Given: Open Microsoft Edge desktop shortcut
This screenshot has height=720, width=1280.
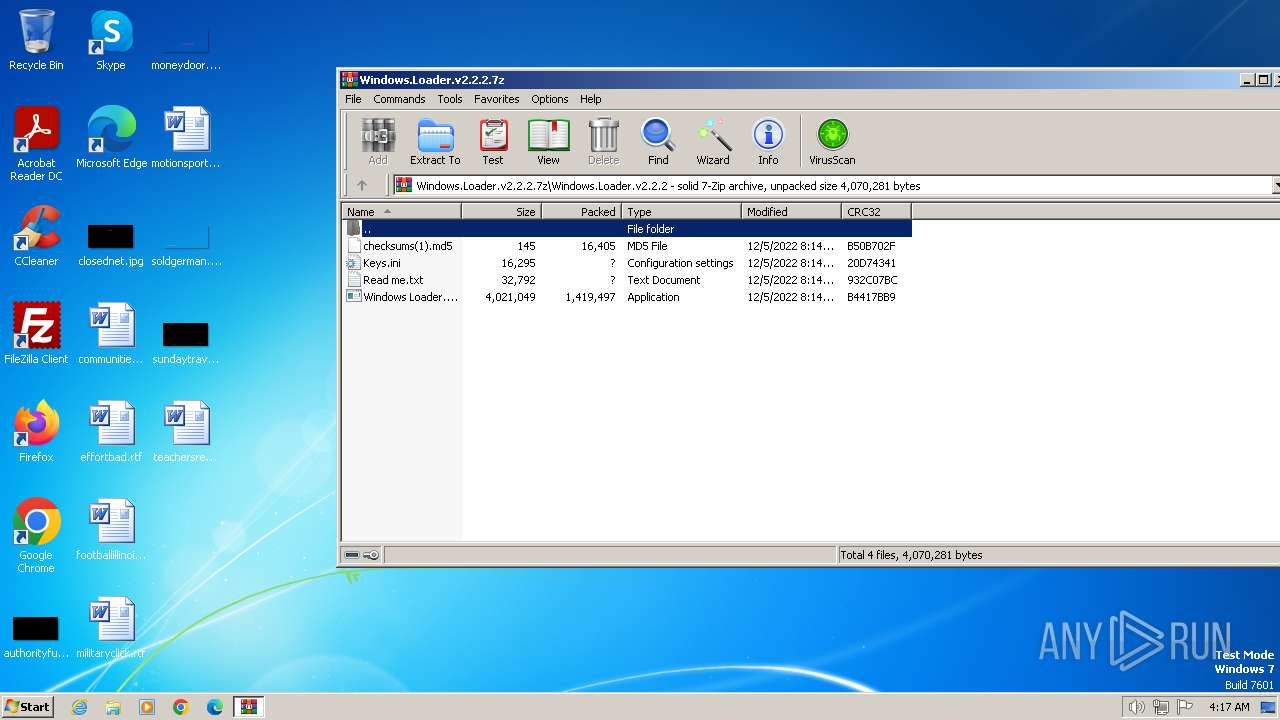Looking at the screenshot, I should pos(111,138).
